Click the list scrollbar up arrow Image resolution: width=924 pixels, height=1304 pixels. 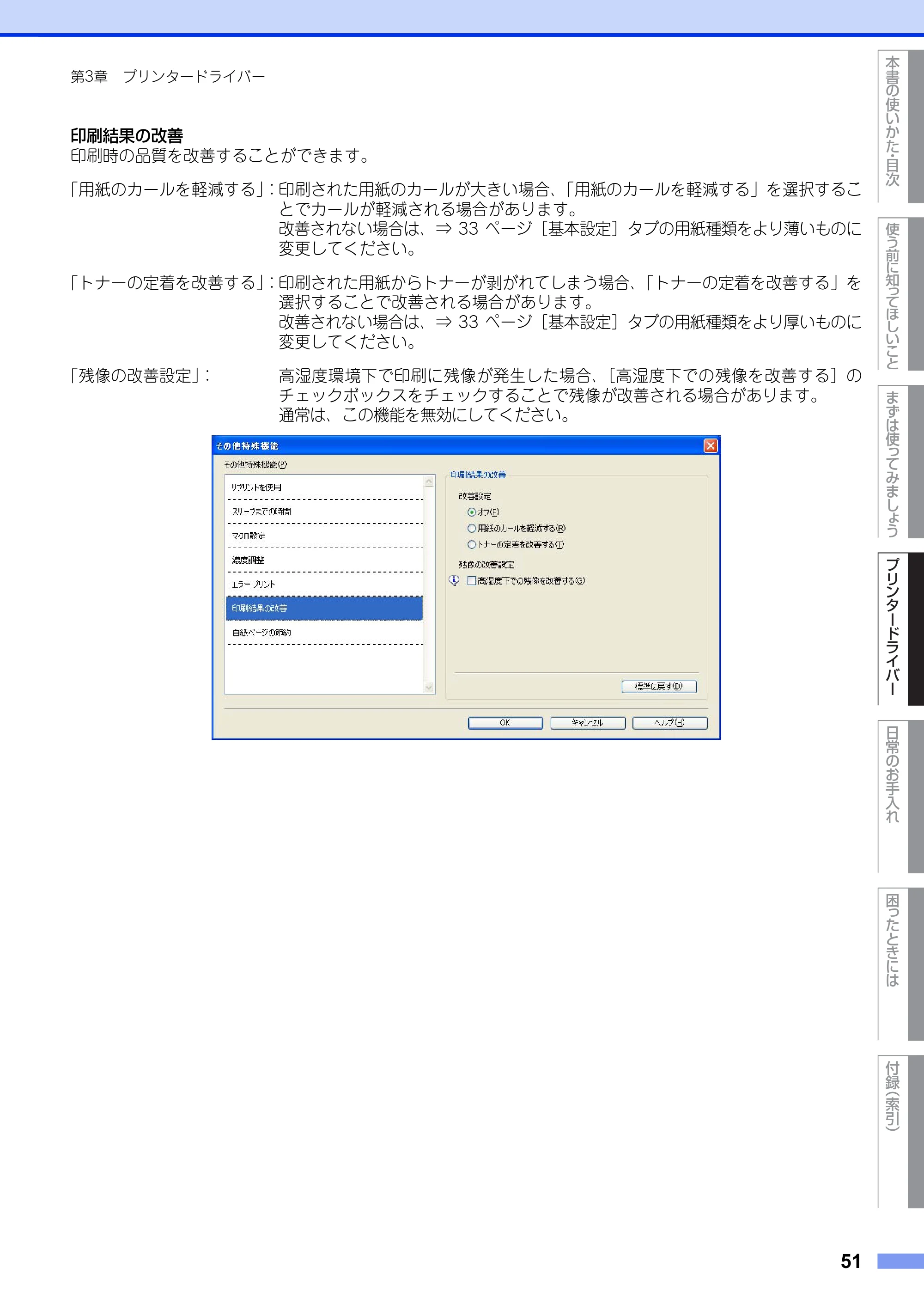pos(429,481)
